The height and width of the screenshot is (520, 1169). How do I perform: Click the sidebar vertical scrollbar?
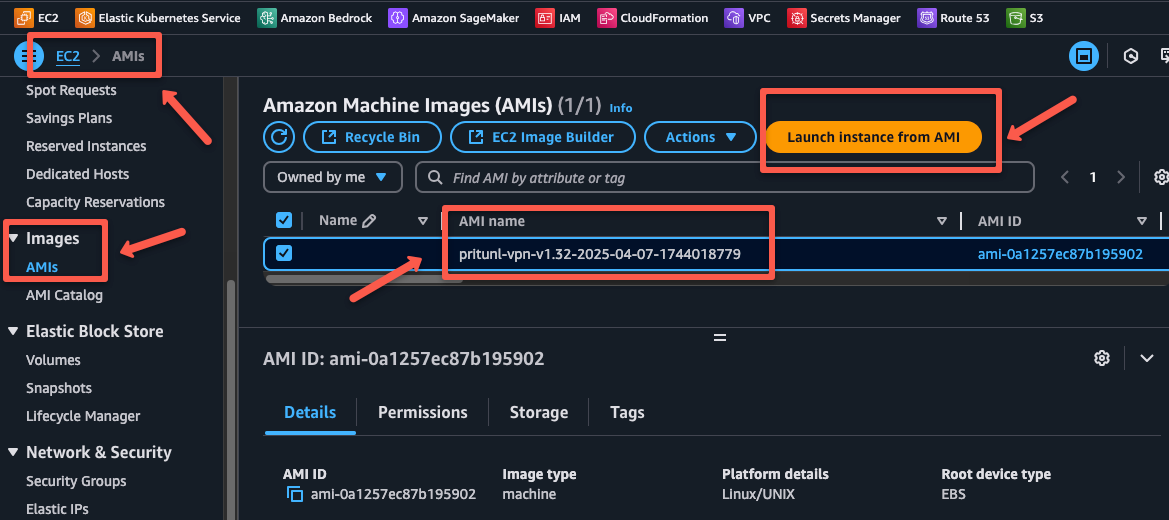point(230,399)
